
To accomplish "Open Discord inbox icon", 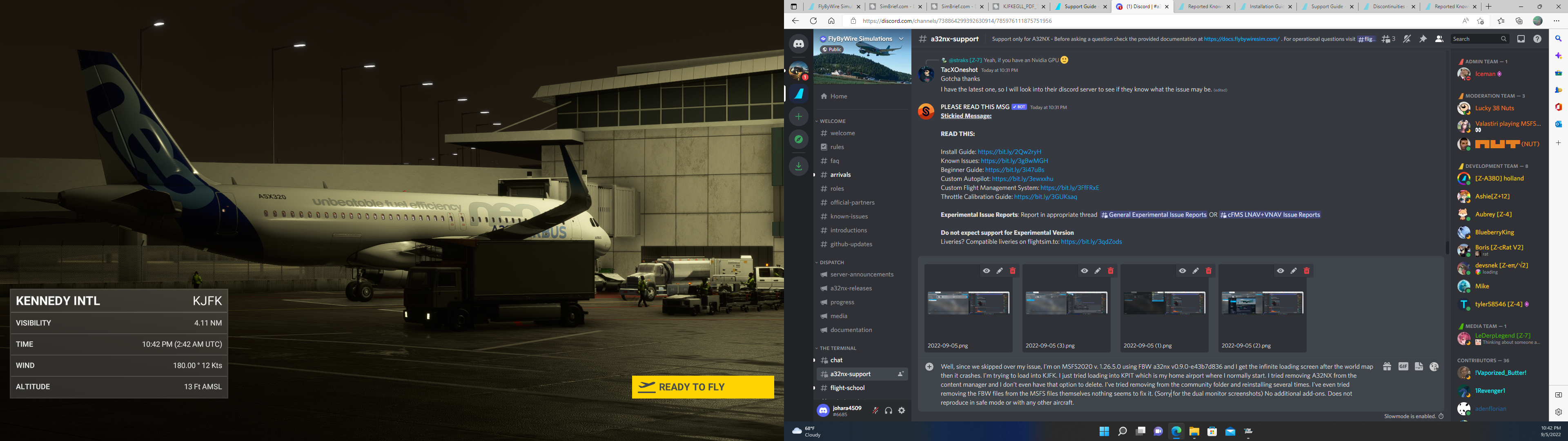I will pyautogui.click(x=1521, y=39).
